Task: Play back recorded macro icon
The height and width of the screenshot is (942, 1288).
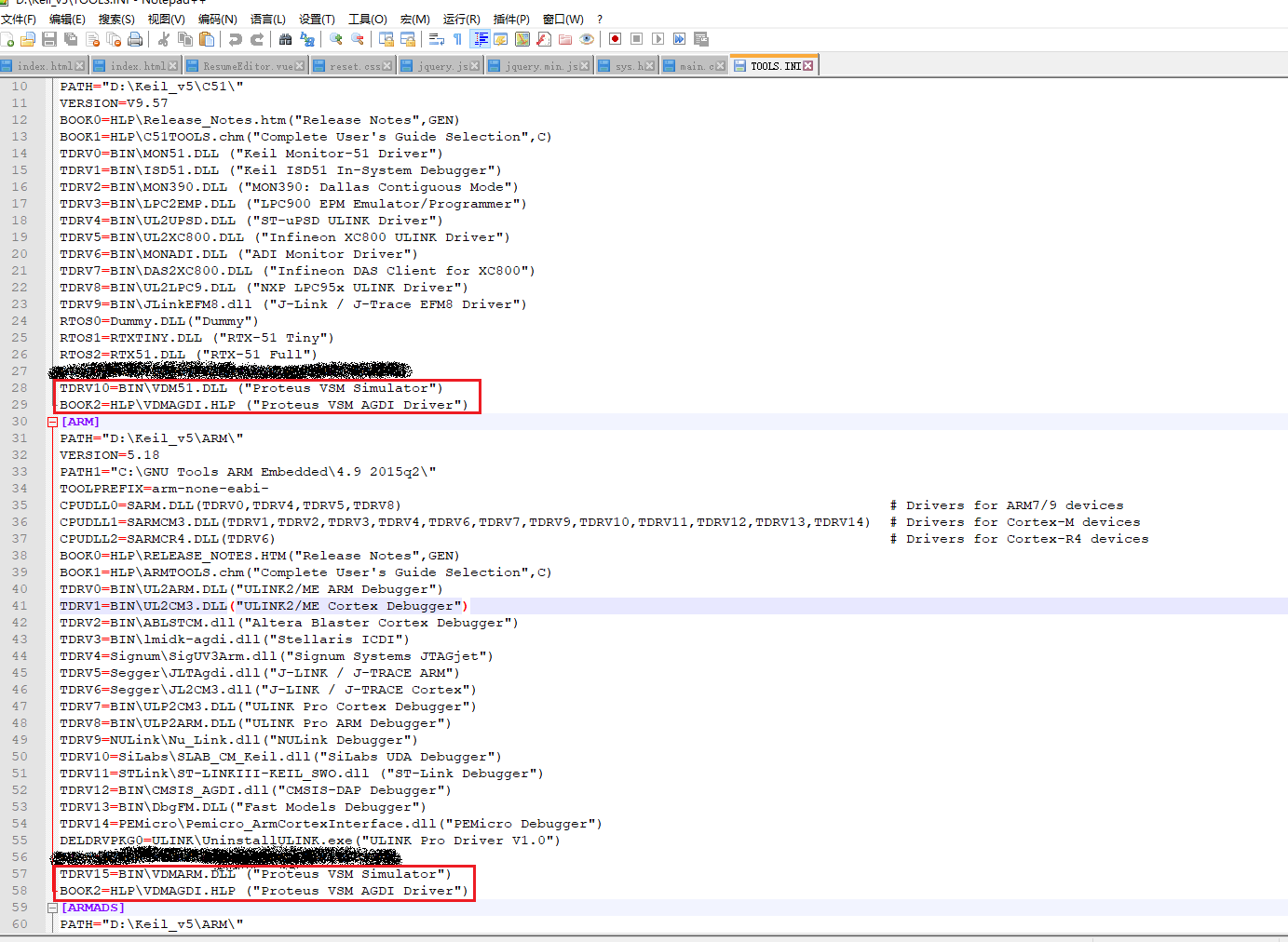Action: (658, 39)
